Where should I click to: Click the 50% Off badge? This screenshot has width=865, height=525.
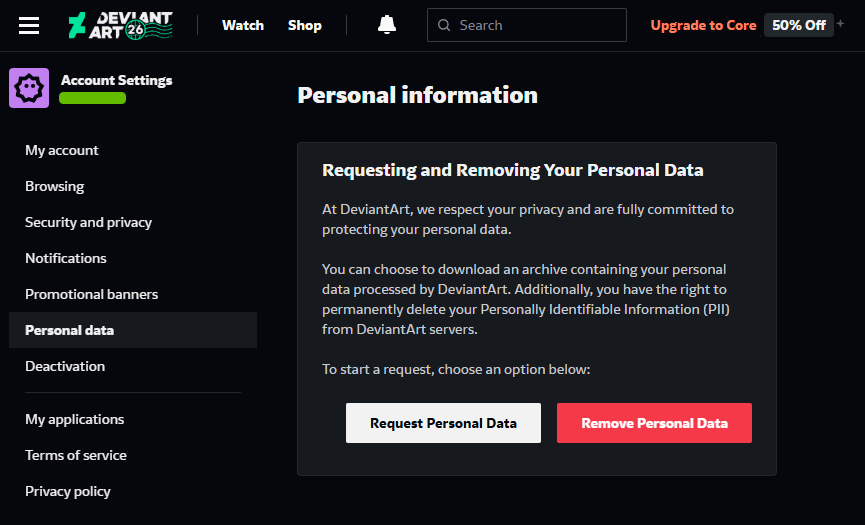799,25
